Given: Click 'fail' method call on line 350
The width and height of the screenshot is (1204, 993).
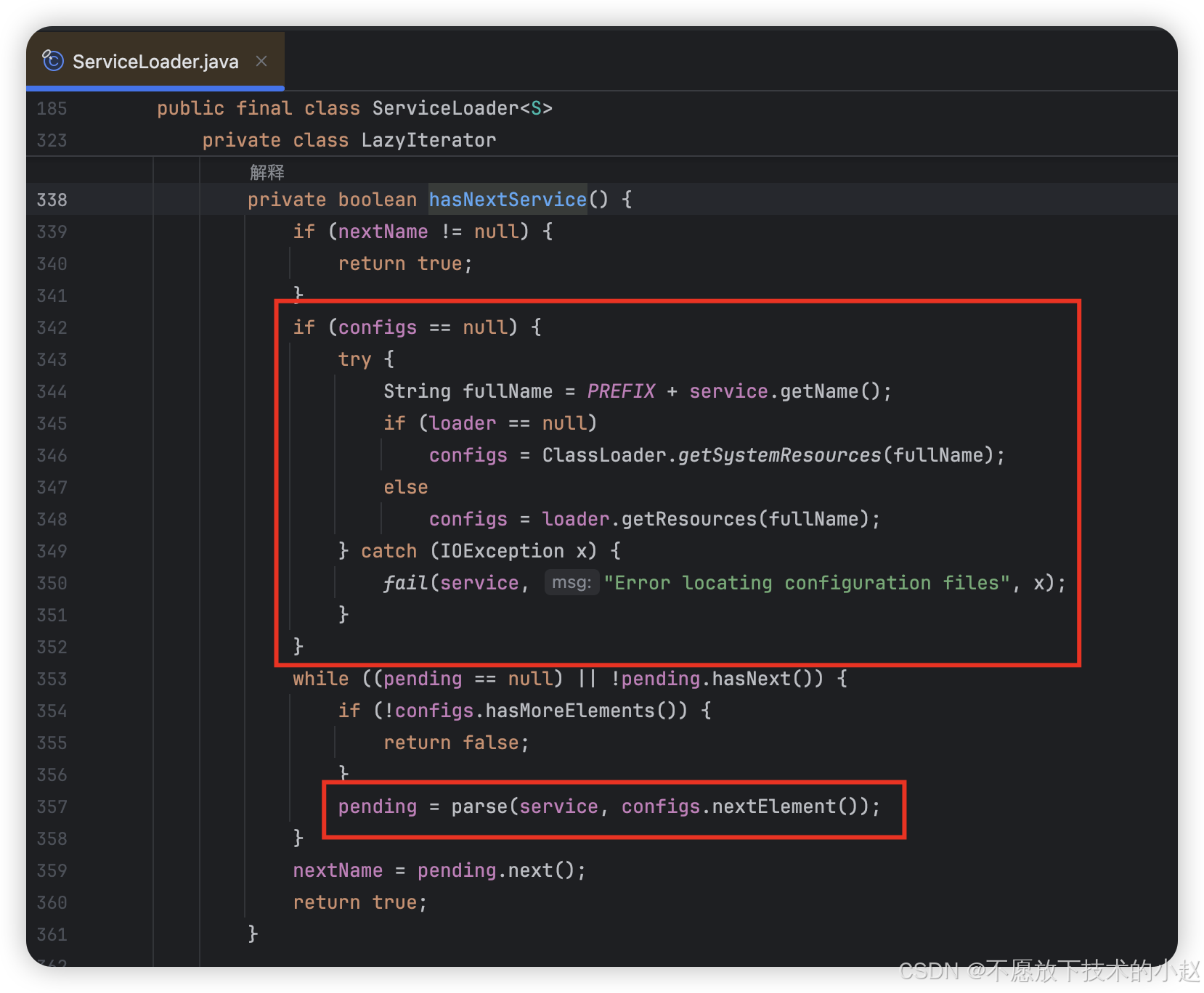Looking at the screenshot, I should [x=405, y=583].
